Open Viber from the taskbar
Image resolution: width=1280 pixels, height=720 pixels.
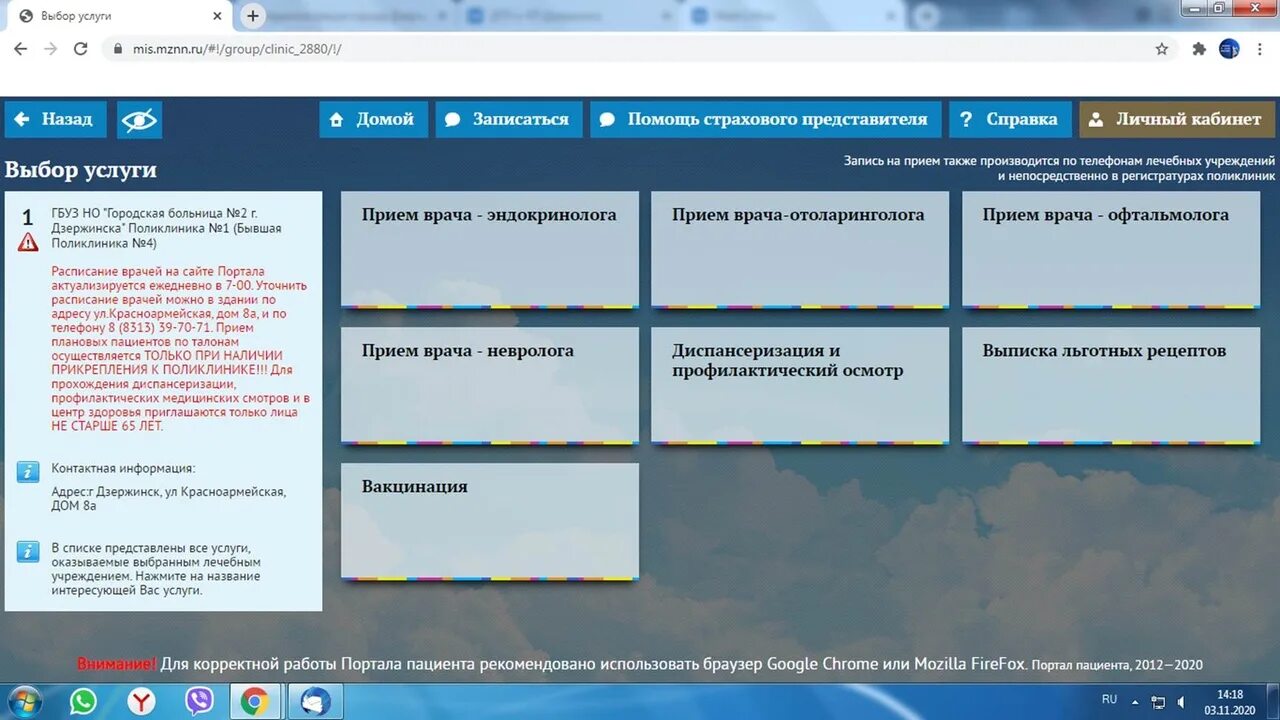pyautogui.click(x=199, y=701)
